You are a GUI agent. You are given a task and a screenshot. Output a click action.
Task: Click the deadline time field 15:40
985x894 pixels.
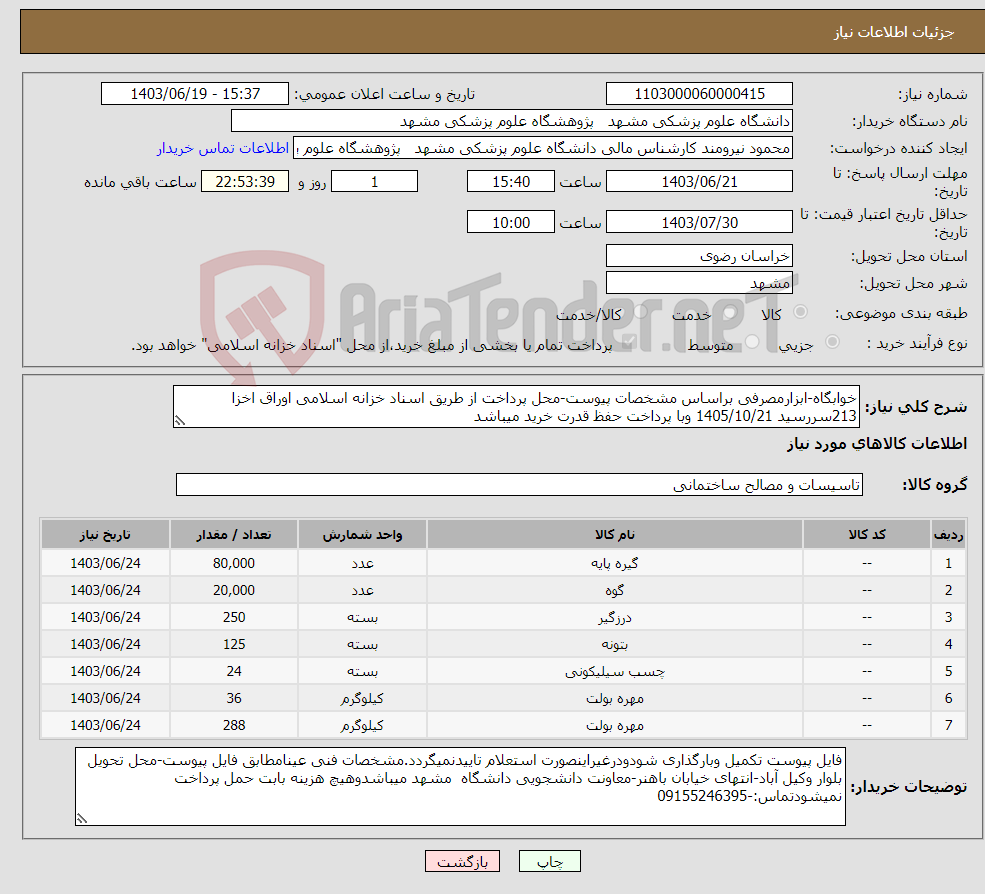(x=511, y=182)
